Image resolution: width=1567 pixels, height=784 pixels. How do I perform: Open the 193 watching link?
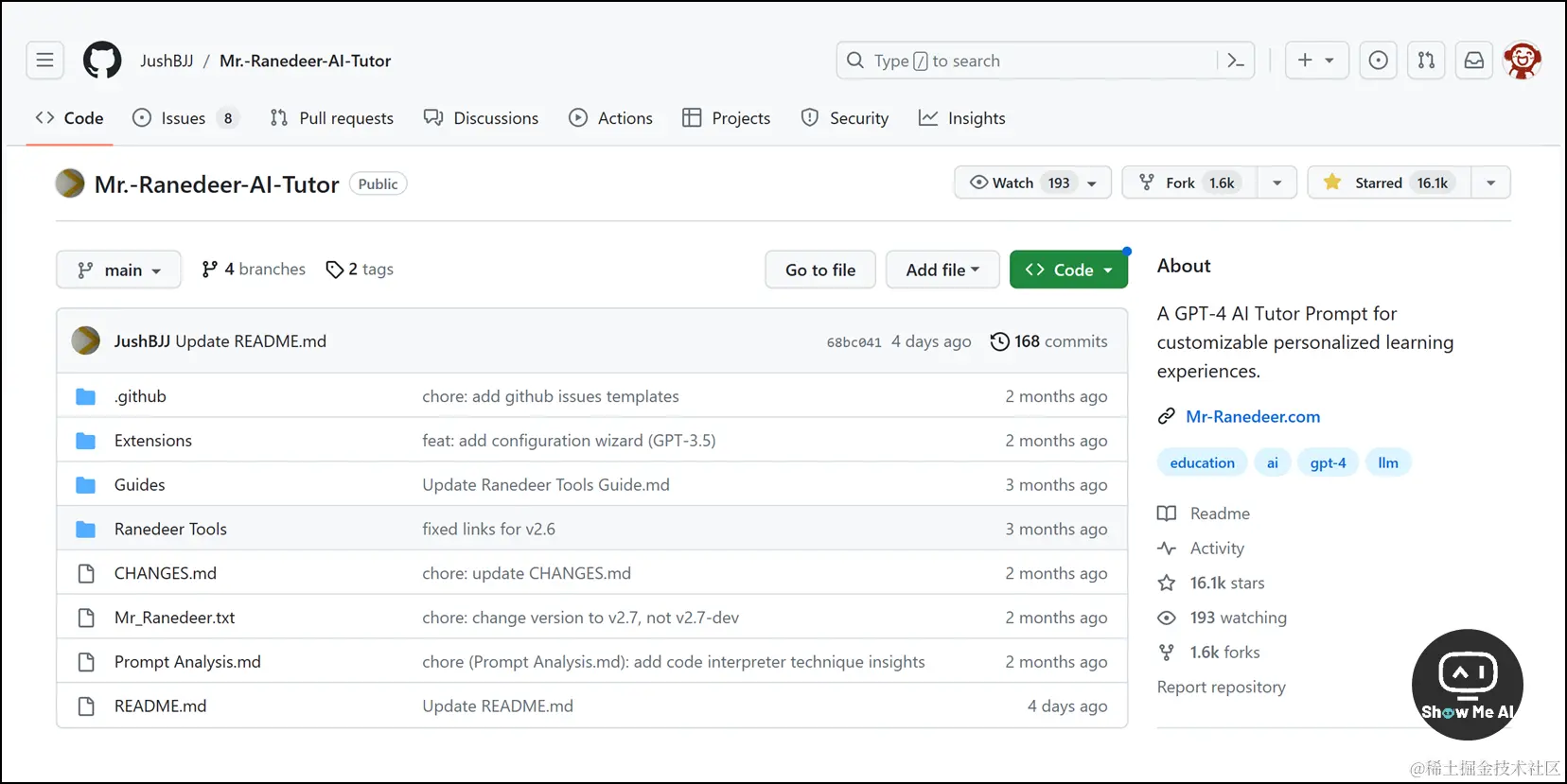pos(1238,618)
